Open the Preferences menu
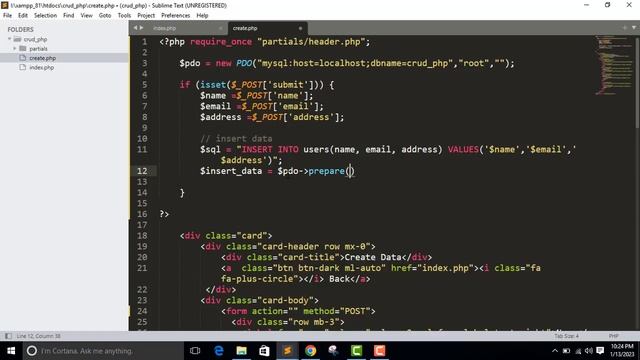Screen dimensions: 640x360 pyautogui.click(x=176, y=16)
